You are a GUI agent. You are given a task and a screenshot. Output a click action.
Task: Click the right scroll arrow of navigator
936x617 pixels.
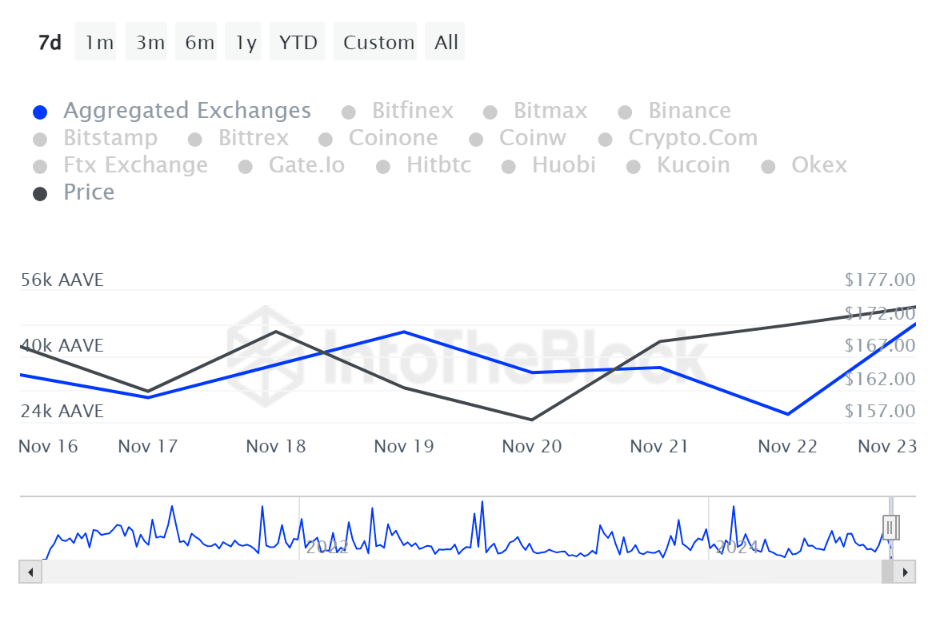905,572
